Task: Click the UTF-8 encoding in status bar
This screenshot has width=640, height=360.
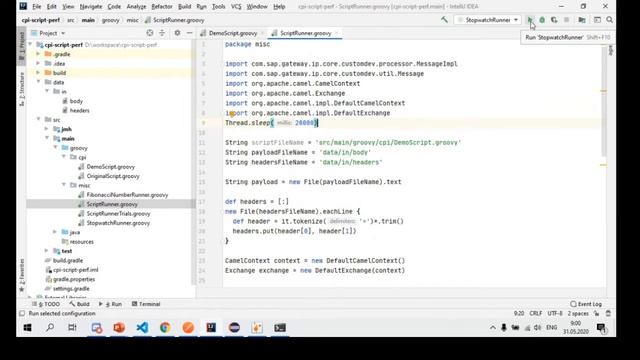Action: pyautogui.click(x=555, y=313)
